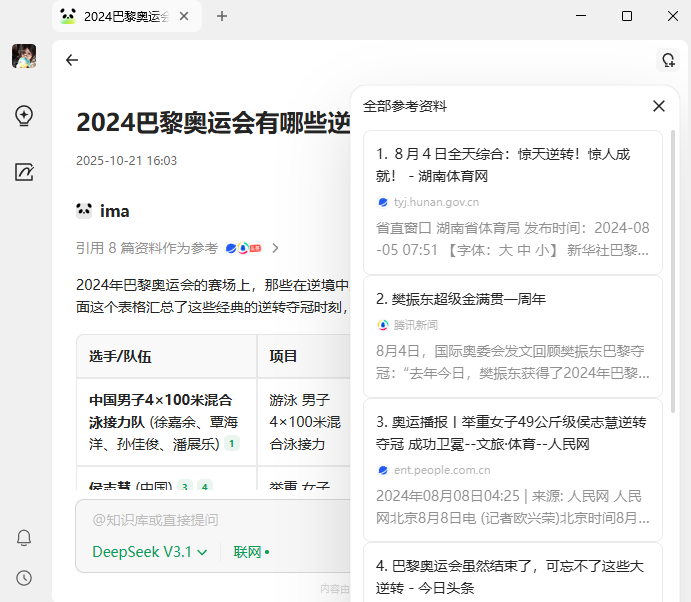The image size is (691, 602).
Task: Toggle the 联网 web search option
Action: point(251,551)
